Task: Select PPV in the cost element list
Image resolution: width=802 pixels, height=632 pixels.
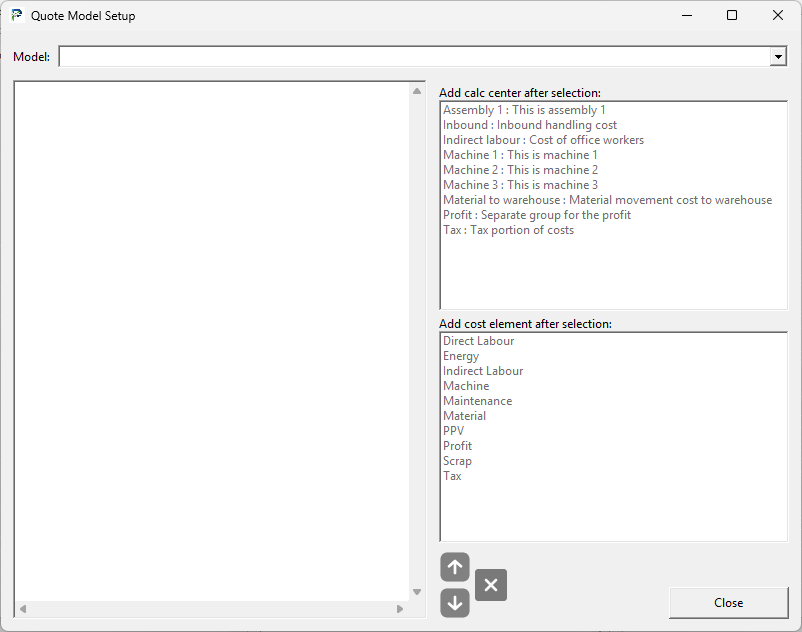Action: [451, 430]
